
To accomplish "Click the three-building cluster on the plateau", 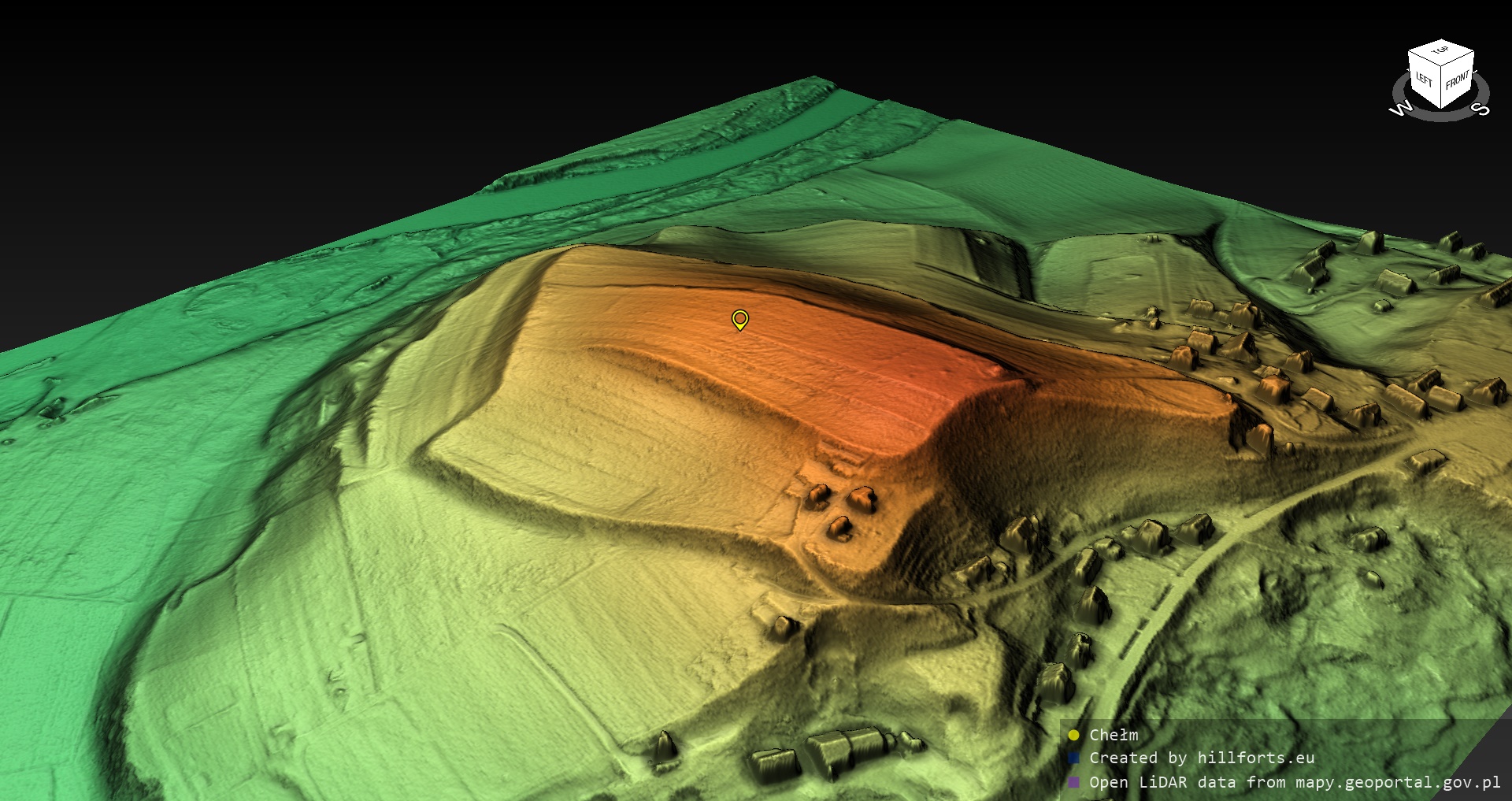I will point(841,510).
